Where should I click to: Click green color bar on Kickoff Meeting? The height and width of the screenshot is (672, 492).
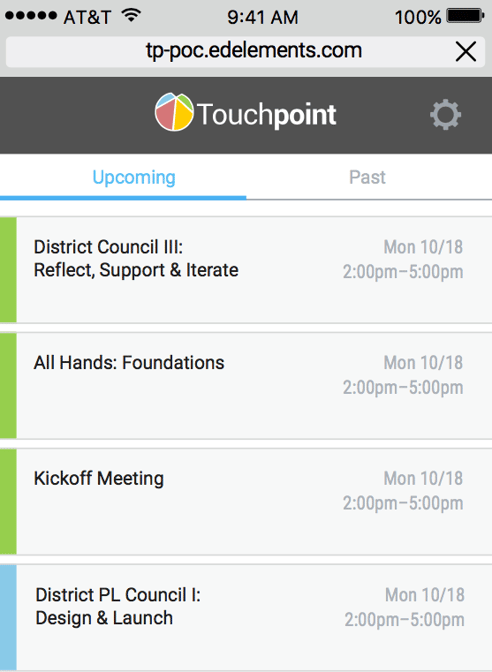coord(8,501)
